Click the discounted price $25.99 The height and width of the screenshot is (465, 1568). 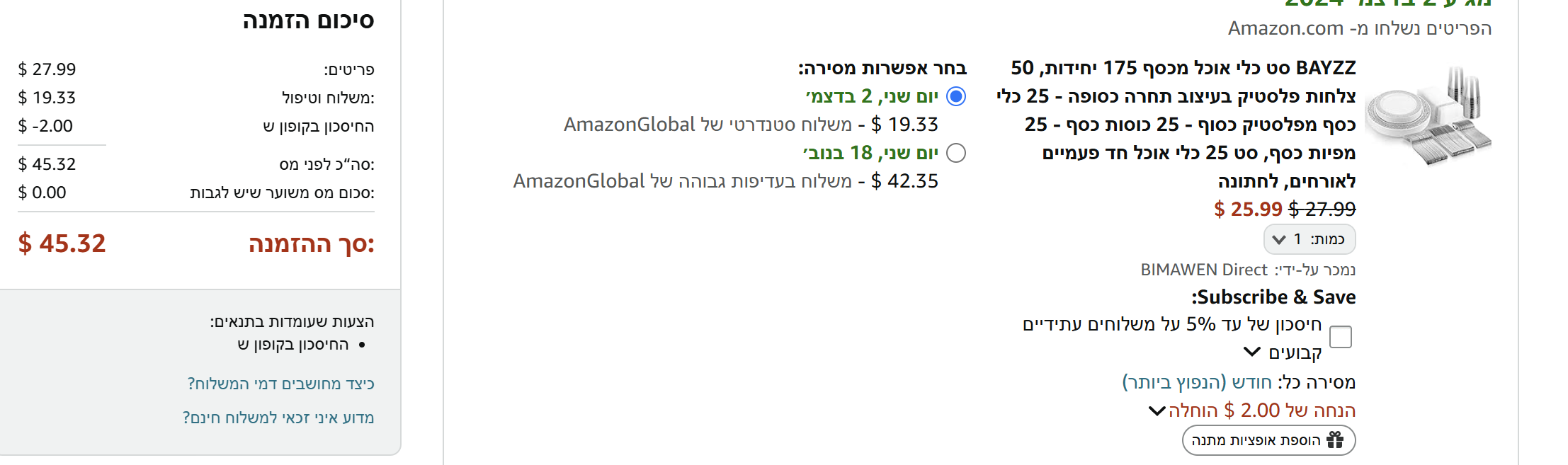coord(1249,209)
